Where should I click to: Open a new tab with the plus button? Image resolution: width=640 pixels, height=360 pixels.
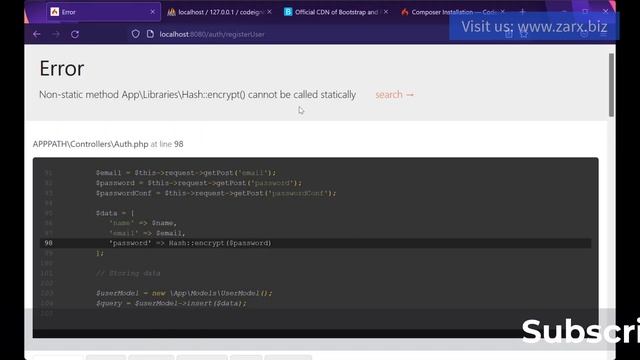(522, 12)
